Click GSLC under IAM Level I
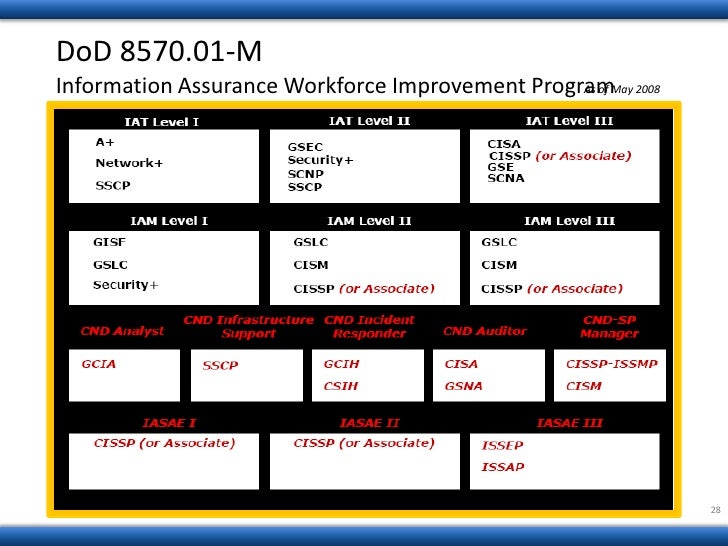 click(110, 265)
